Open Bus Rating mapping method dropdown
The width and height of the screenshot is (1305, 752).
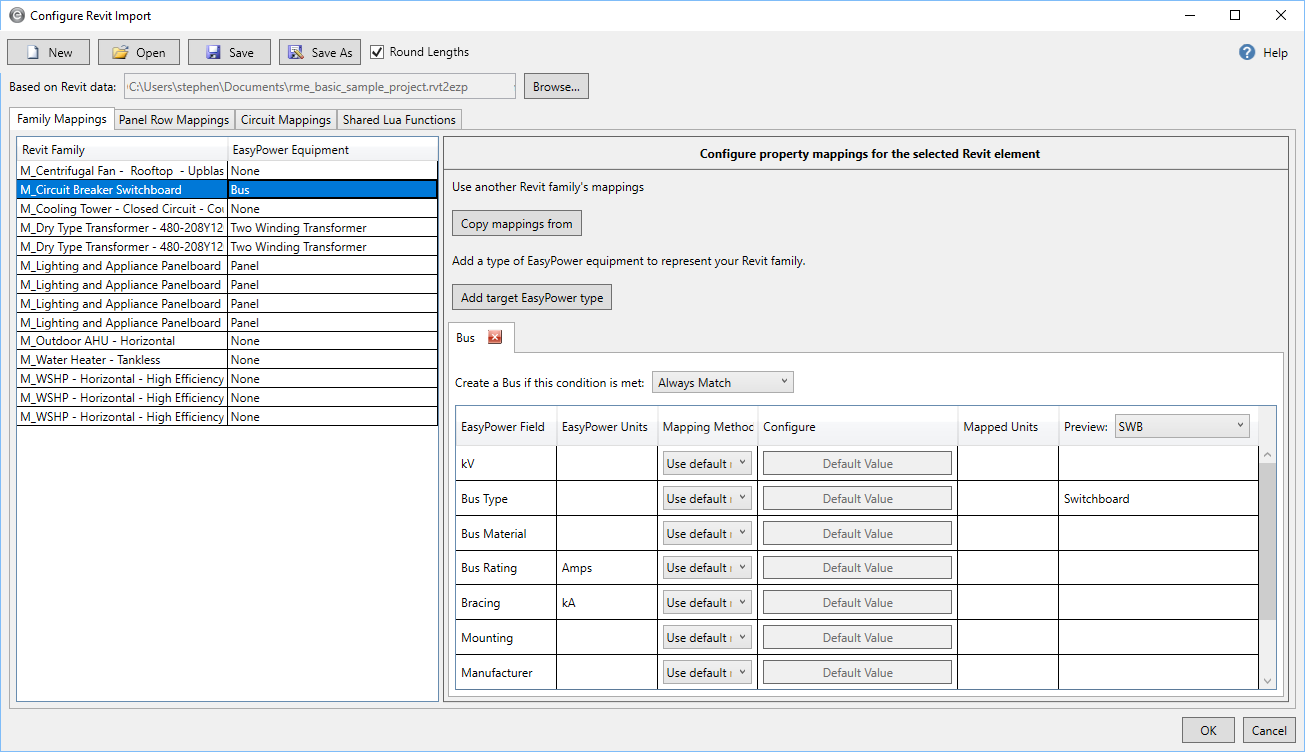[707, 568]
